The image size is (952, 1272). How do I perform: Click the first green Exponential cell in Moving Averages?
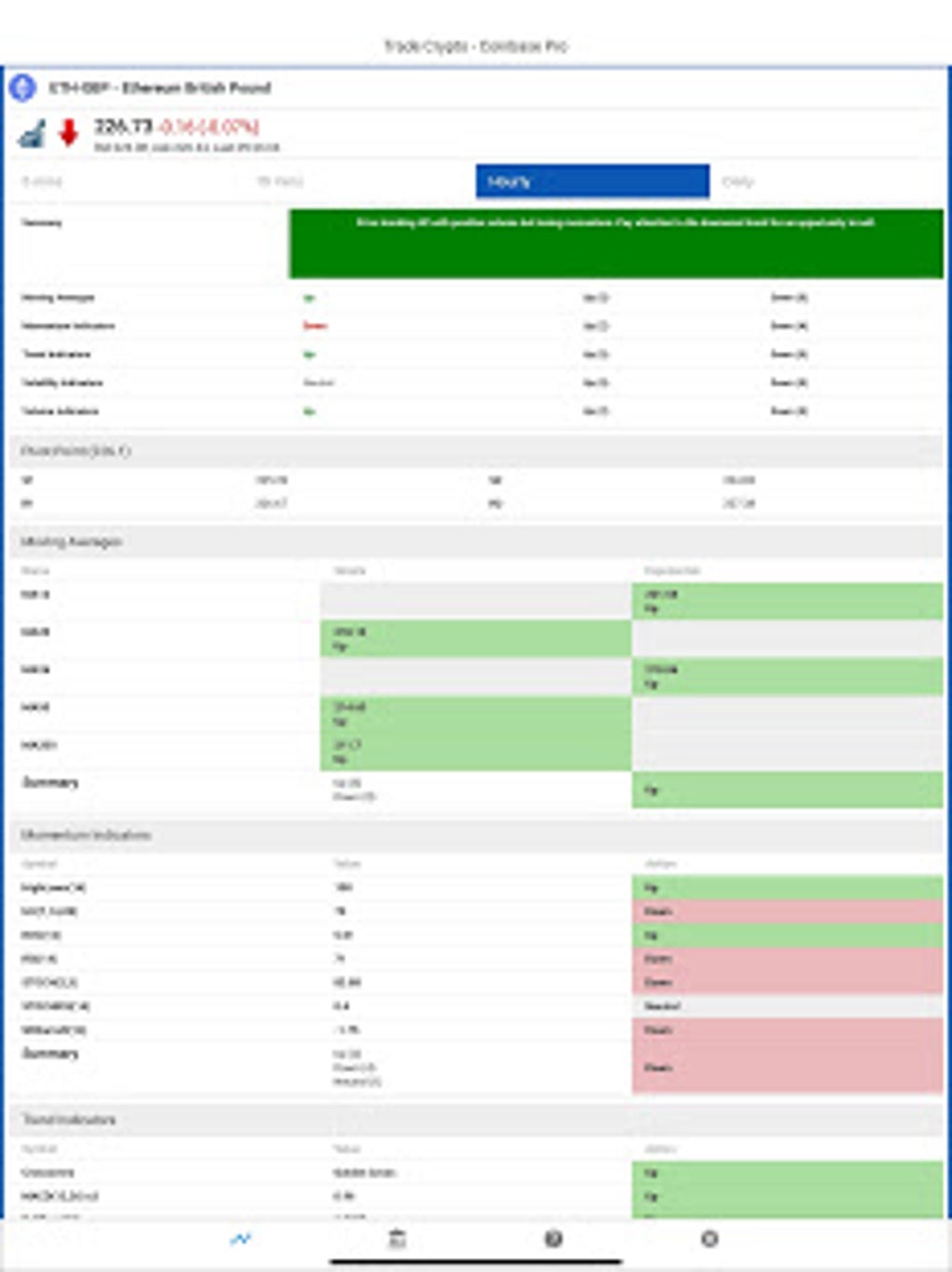[787, 601]
